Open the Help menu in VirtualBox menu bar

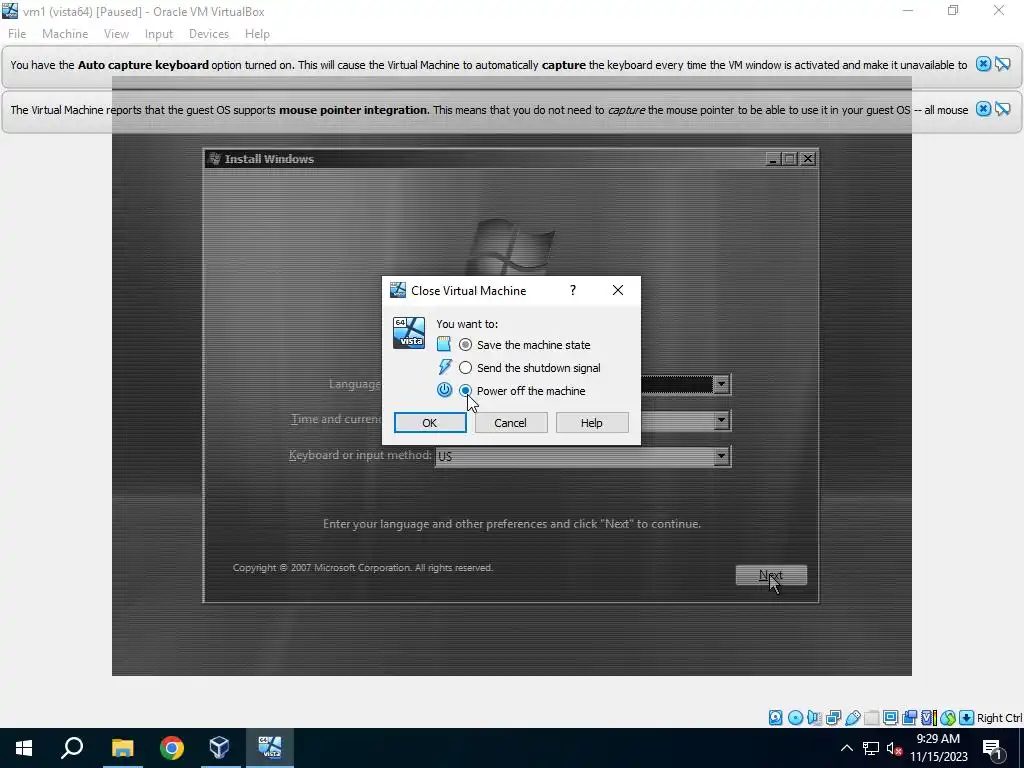point(257,34)
